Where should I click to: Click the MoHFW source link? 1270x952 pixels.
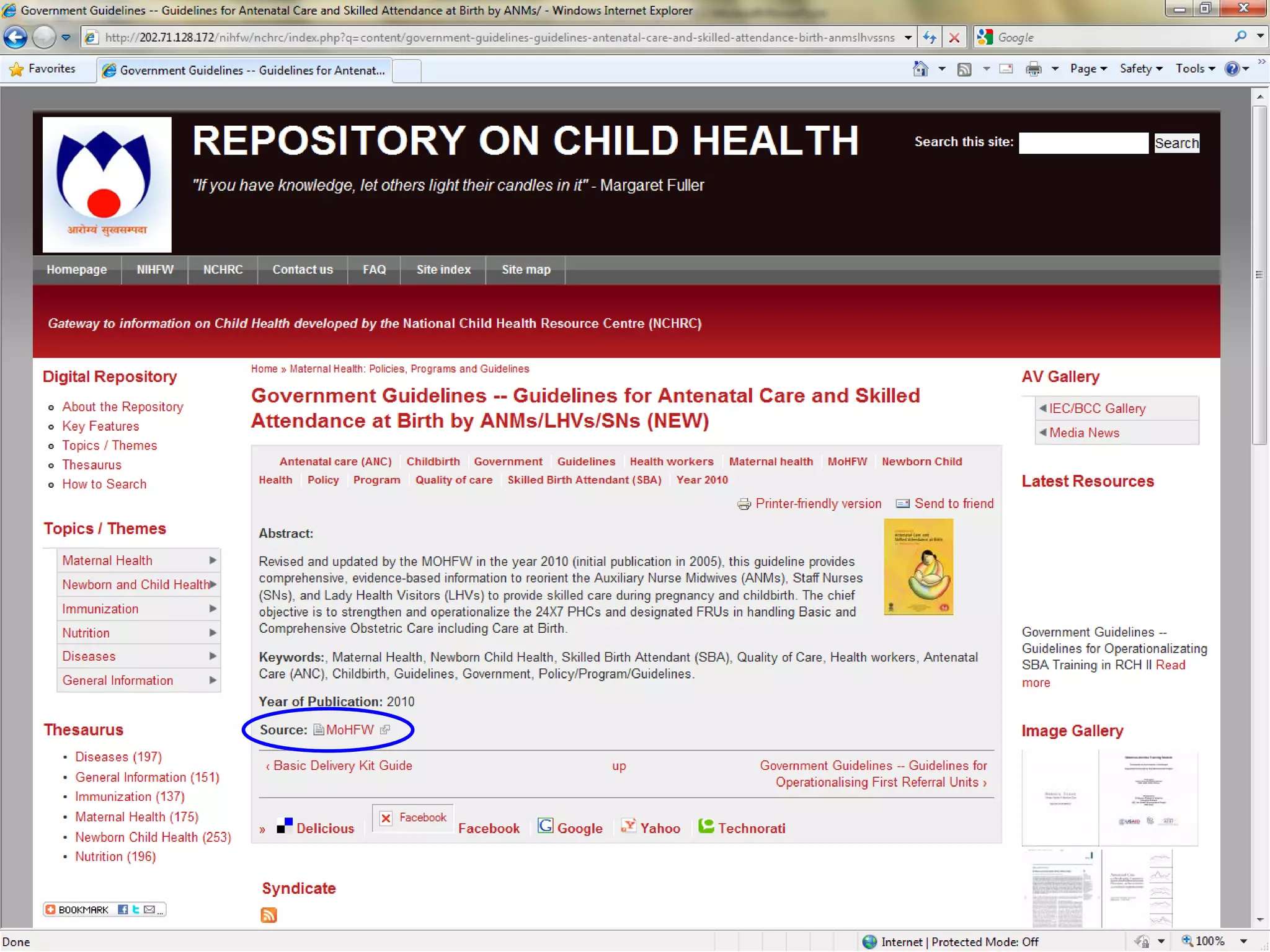tap(350, 729)
